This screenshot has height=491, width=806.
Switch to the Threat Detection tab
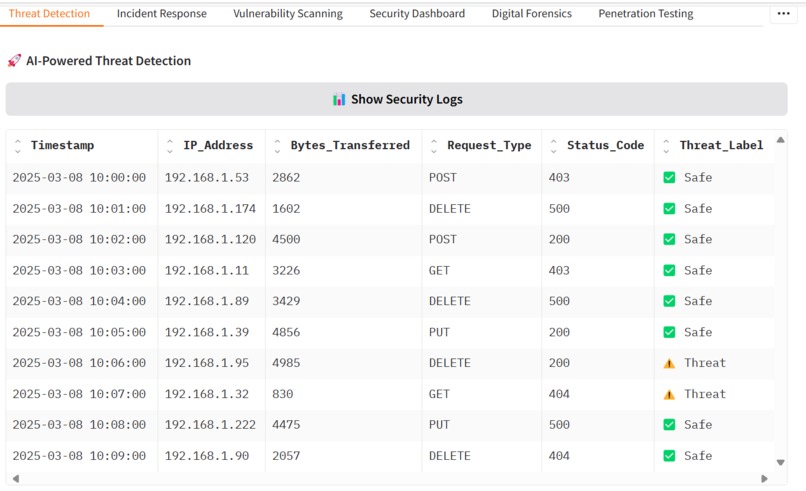[49, 14]
